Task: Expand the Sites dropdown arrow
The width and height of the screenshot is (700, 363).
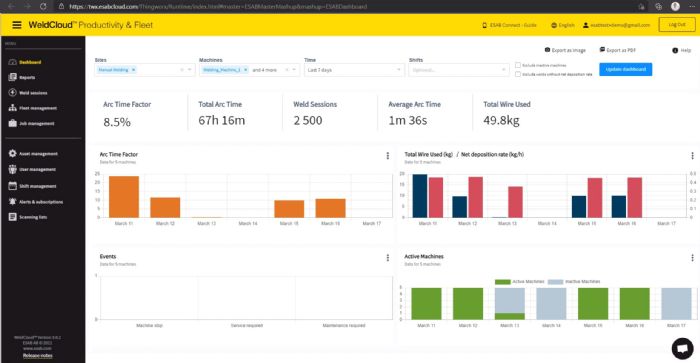Action: pos(190,70)
